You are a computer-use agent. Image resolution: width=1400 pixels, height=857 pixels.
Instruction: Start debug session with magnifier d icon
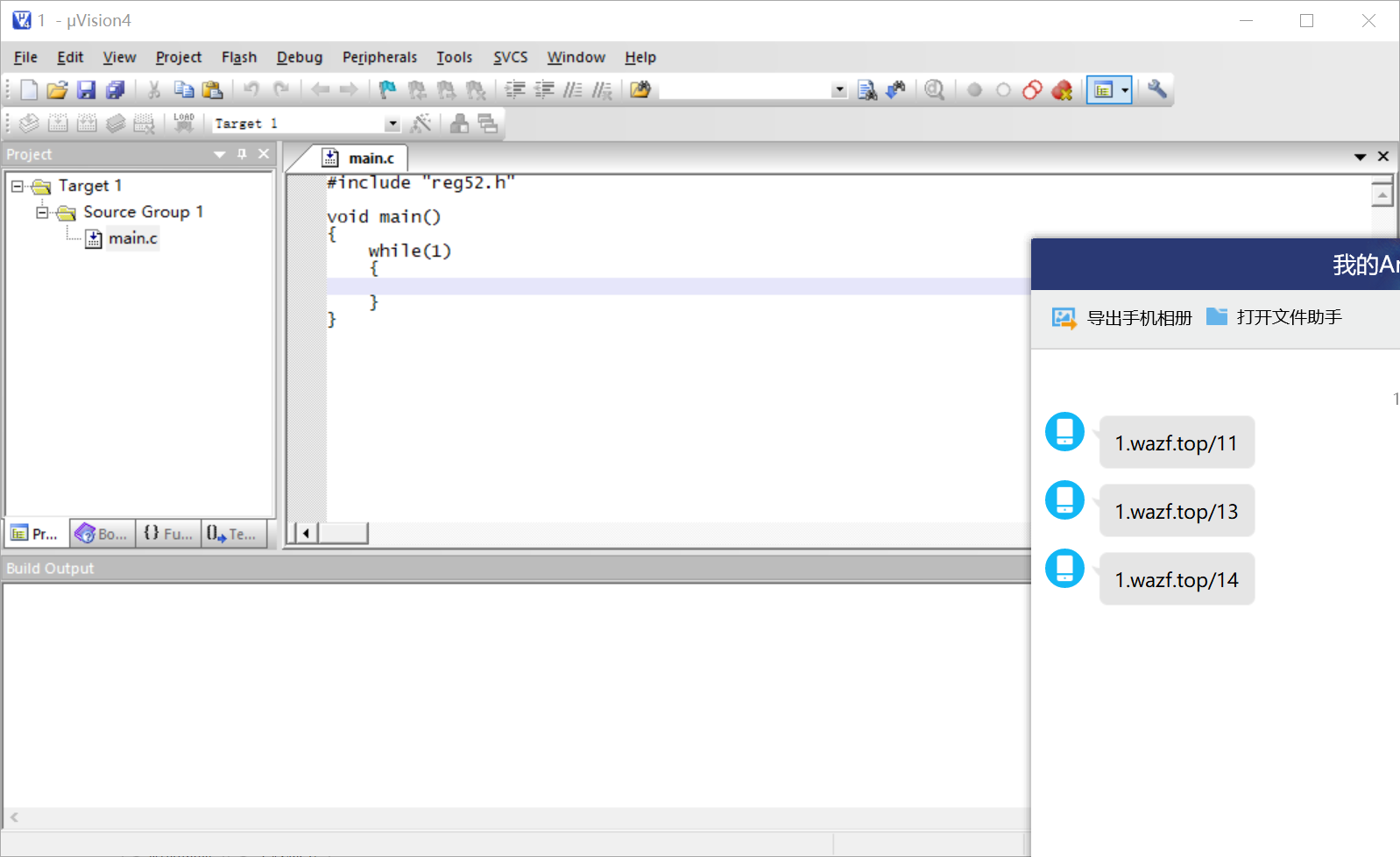935,89
